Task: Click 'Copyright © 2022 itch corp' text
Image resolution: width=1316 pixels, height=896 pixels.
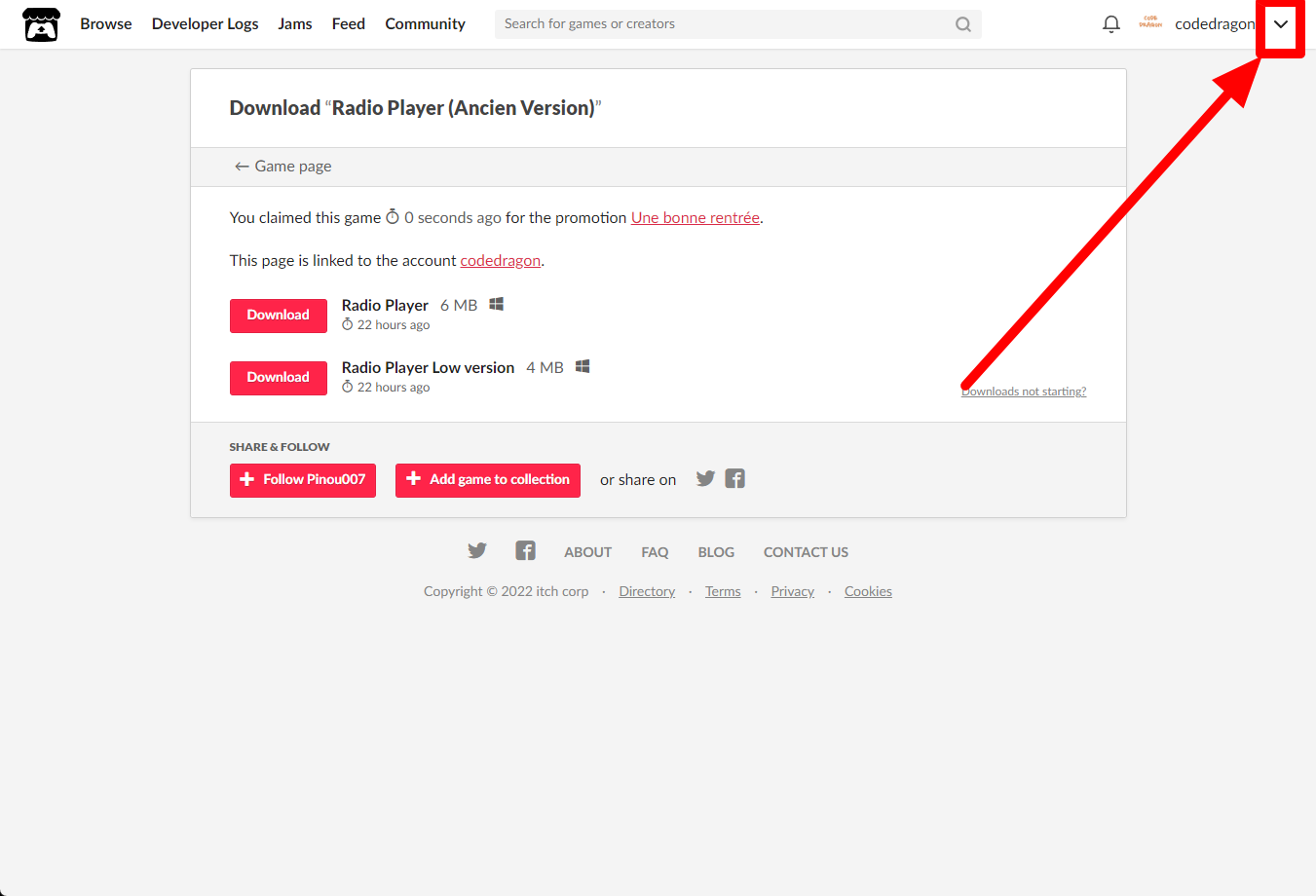Action: (507, 591)
